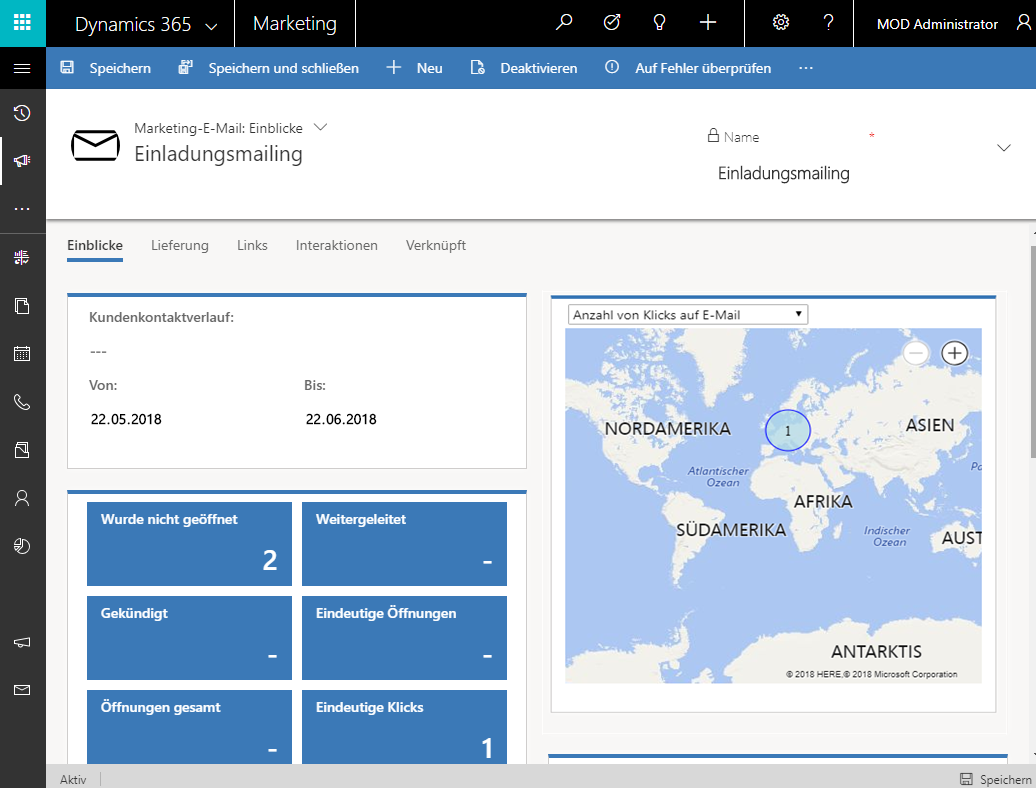Click the help question mark icon

point(829,23)
